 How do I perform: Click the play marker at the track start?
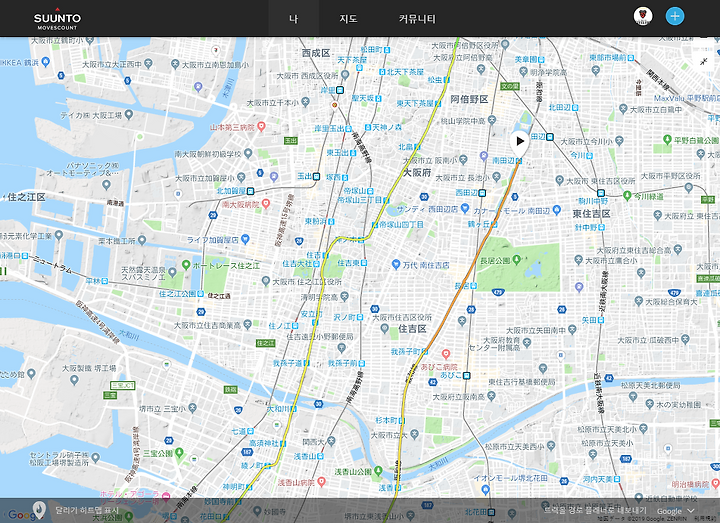coord(519,141)
